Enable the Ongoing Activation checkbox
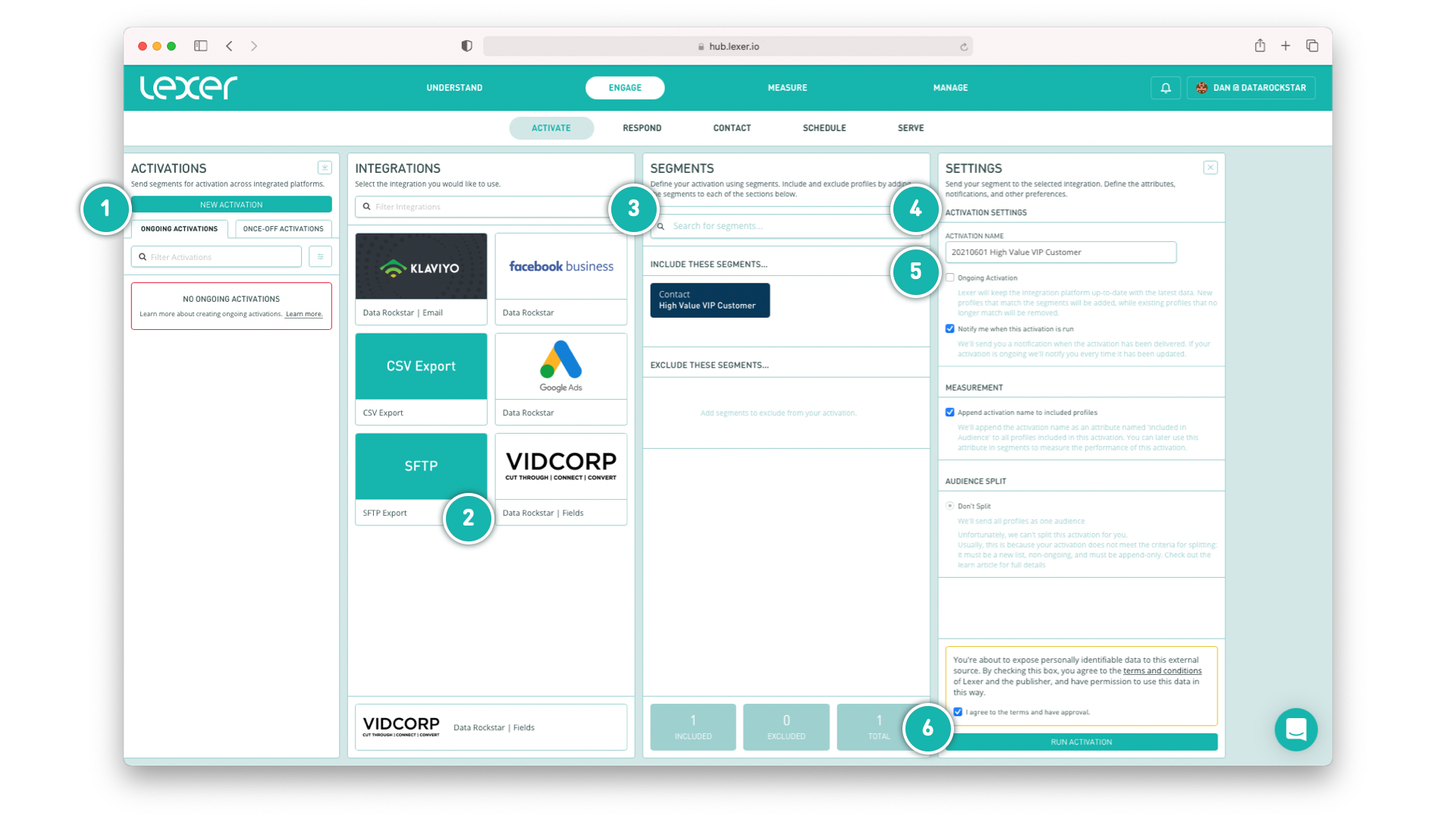The width and height of the screenshot is (1456, 819). coord(950,278)
